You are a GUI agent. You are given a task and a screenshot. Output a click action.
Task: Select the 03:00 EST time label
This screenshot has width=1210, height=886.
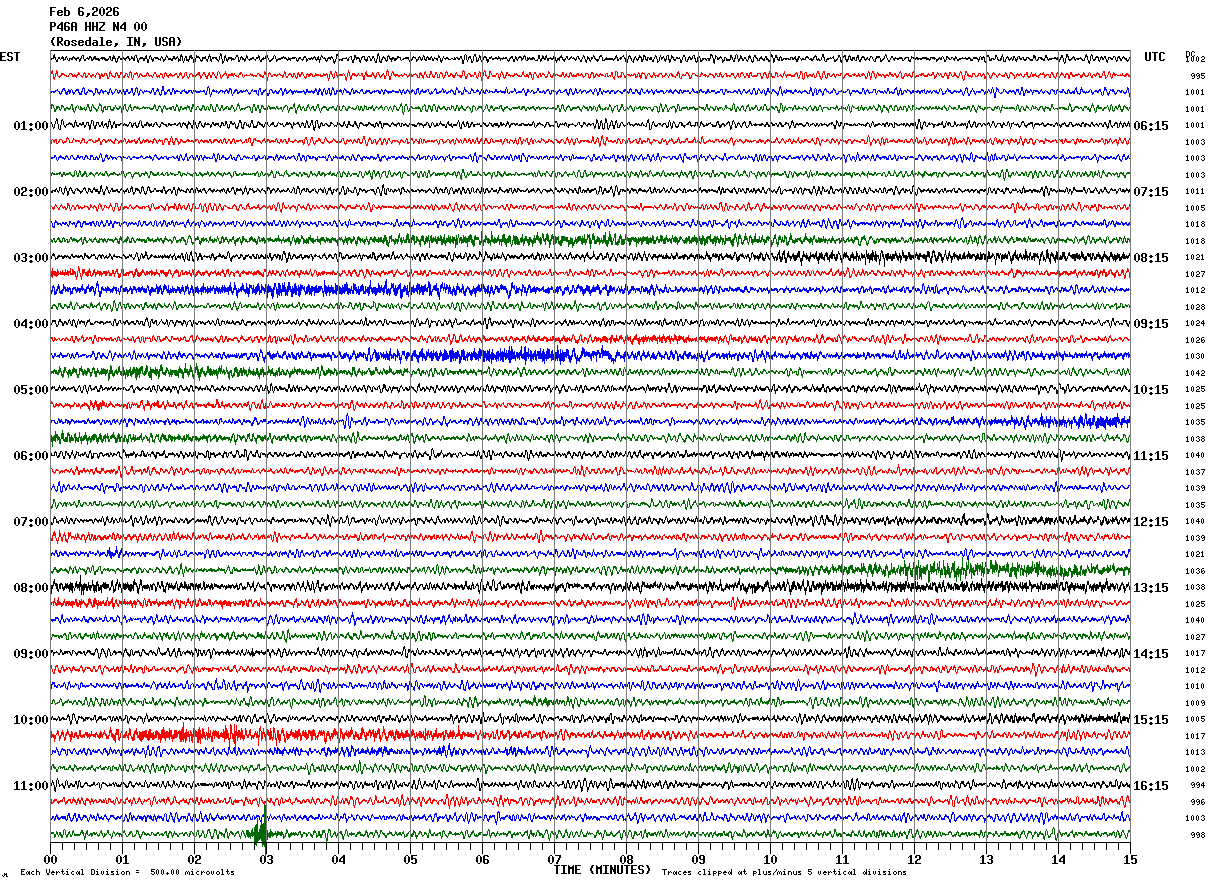[x=31, y=258]
